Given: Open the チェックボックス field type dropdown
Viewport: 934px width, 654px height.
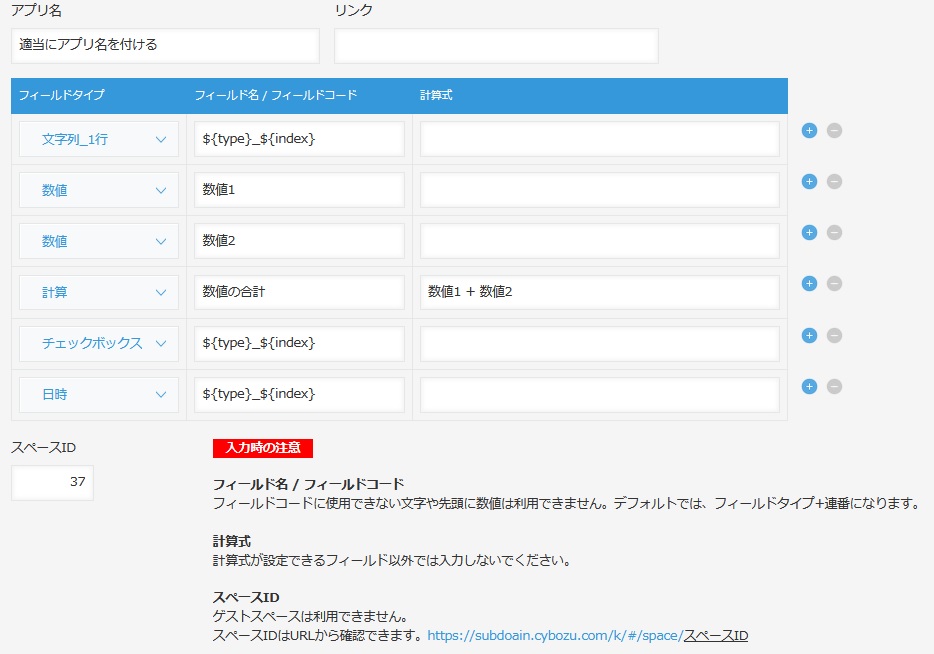Looking at the screenshot, I should (x=99, y=343).
